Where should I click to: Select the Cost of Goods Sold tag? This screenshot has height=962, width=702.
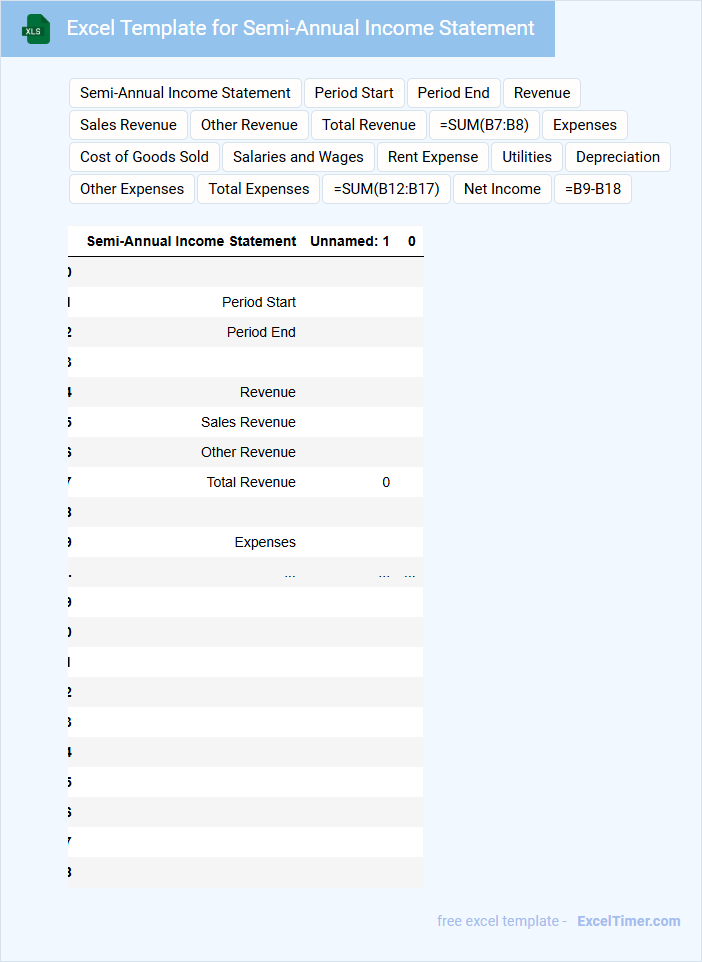click(x=144, y=157)
